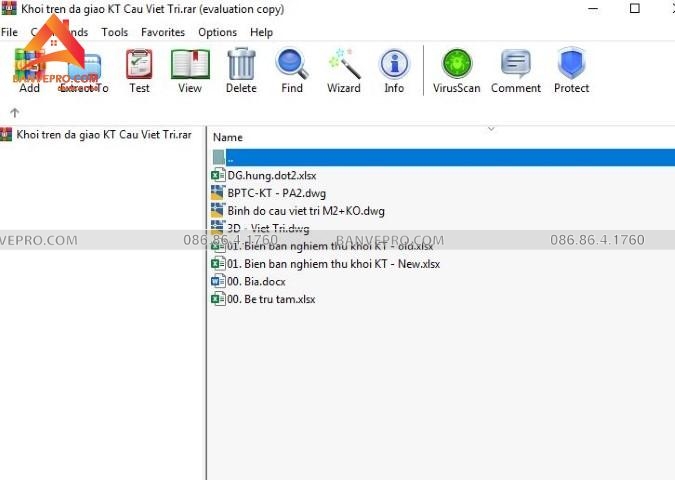Select file DG.hung.dot2.xlsx

point(272,176)
